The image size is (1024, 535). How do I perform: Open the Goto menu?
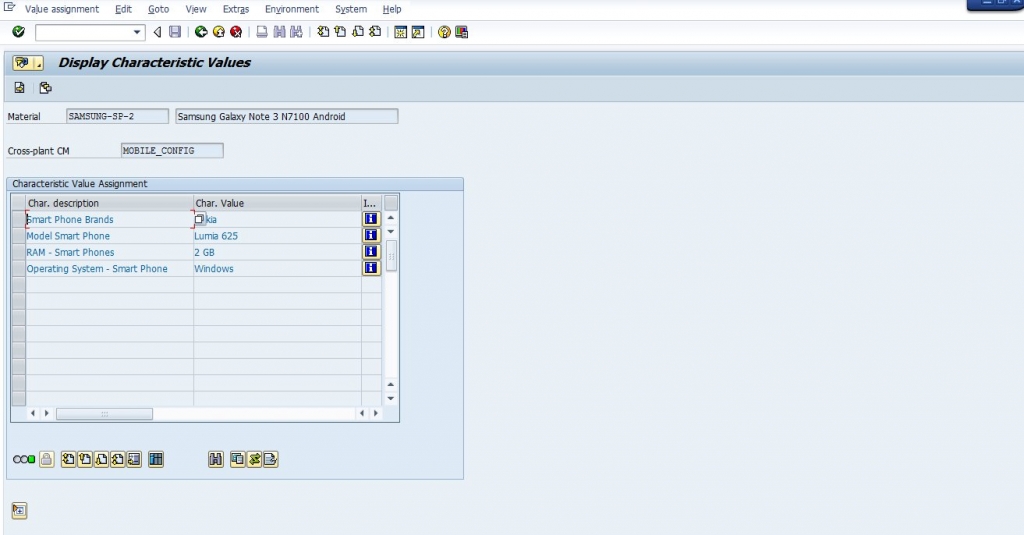[159, 9]
